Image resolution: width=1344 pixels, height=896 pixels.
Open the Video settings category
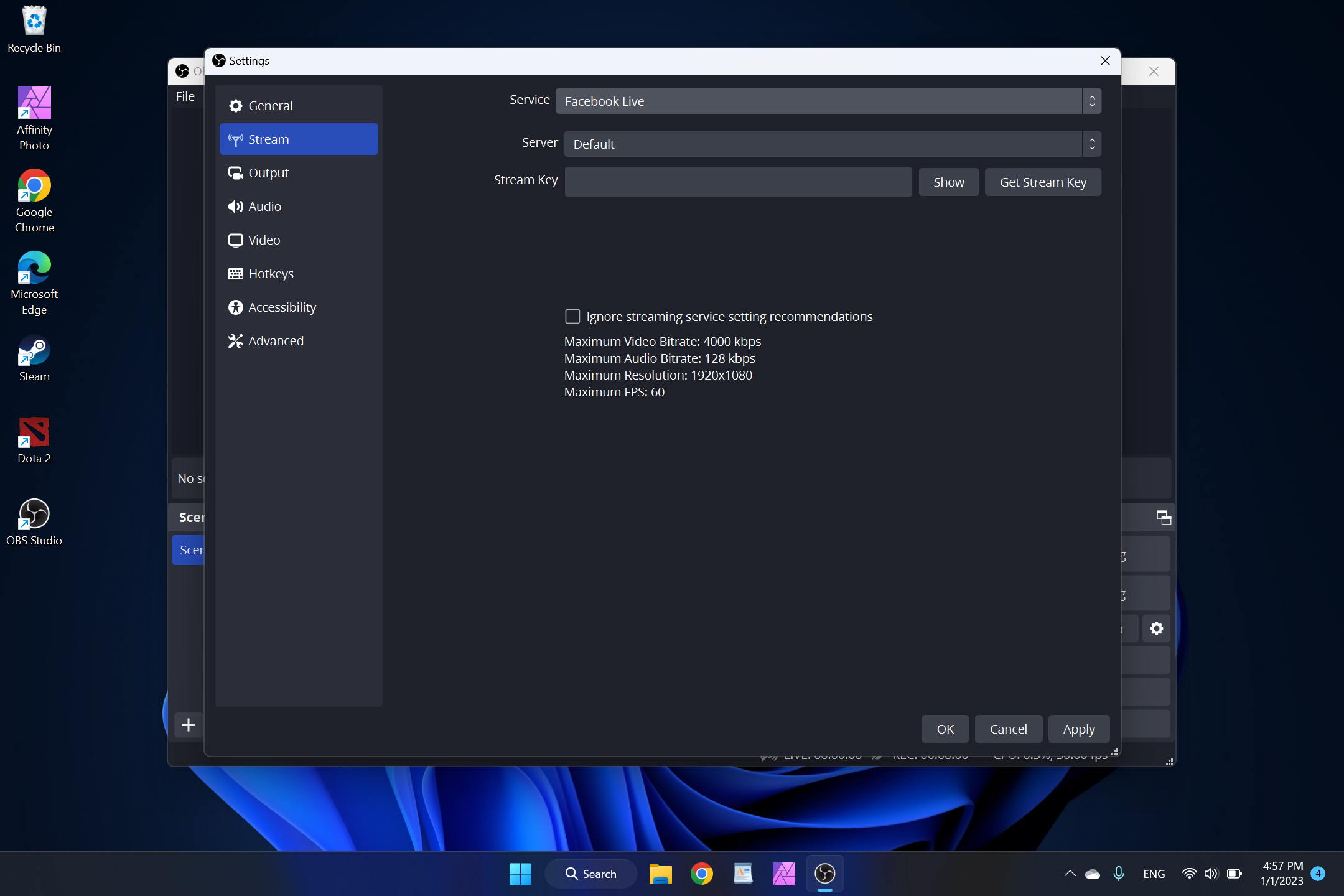pyautogui.click(x=299, y=240)
